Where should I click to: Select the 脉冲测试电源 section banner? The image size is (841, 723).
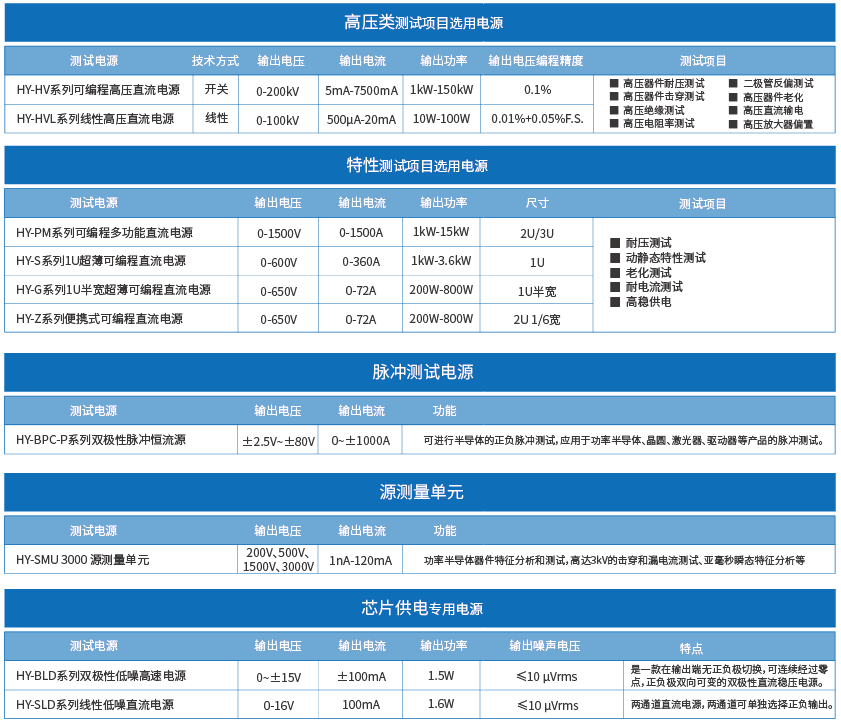tap(420, 372)
